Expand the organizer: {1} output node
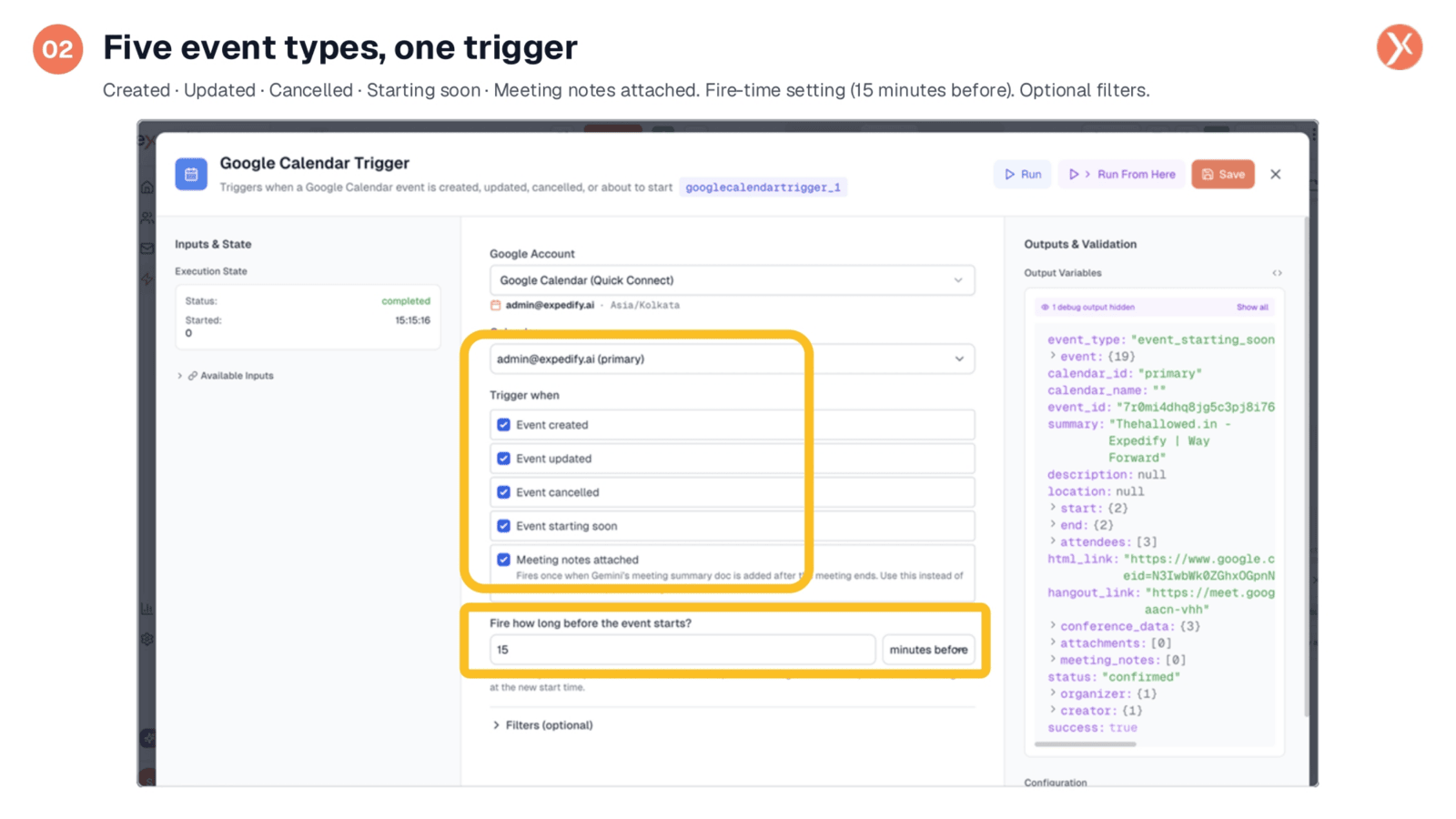 [1053, 693]
